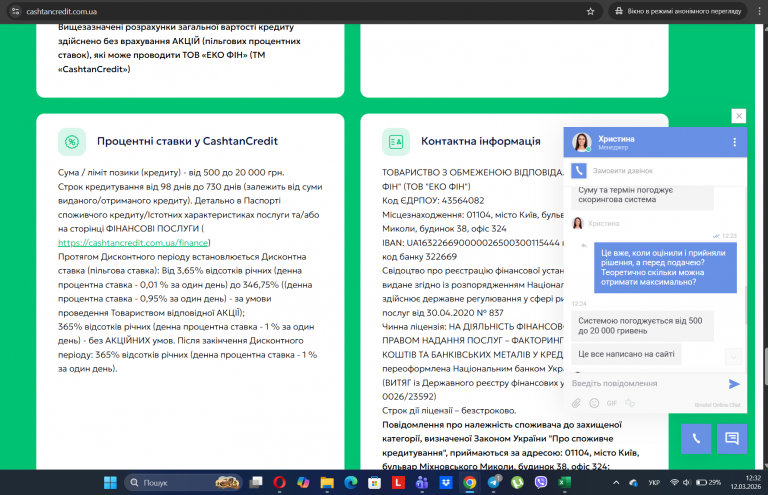Show hidden system tray icons
The width and height of the screenshot is (768, 495).
616,483
